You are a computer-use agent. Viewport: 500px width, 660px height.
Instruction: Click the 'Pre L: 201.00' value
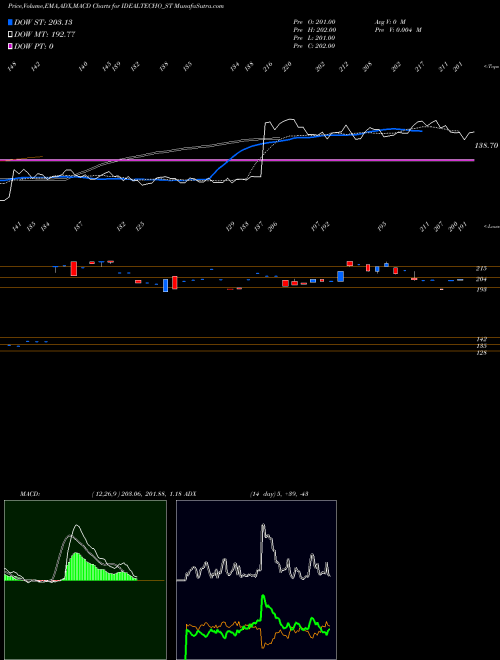click(314, 38)
